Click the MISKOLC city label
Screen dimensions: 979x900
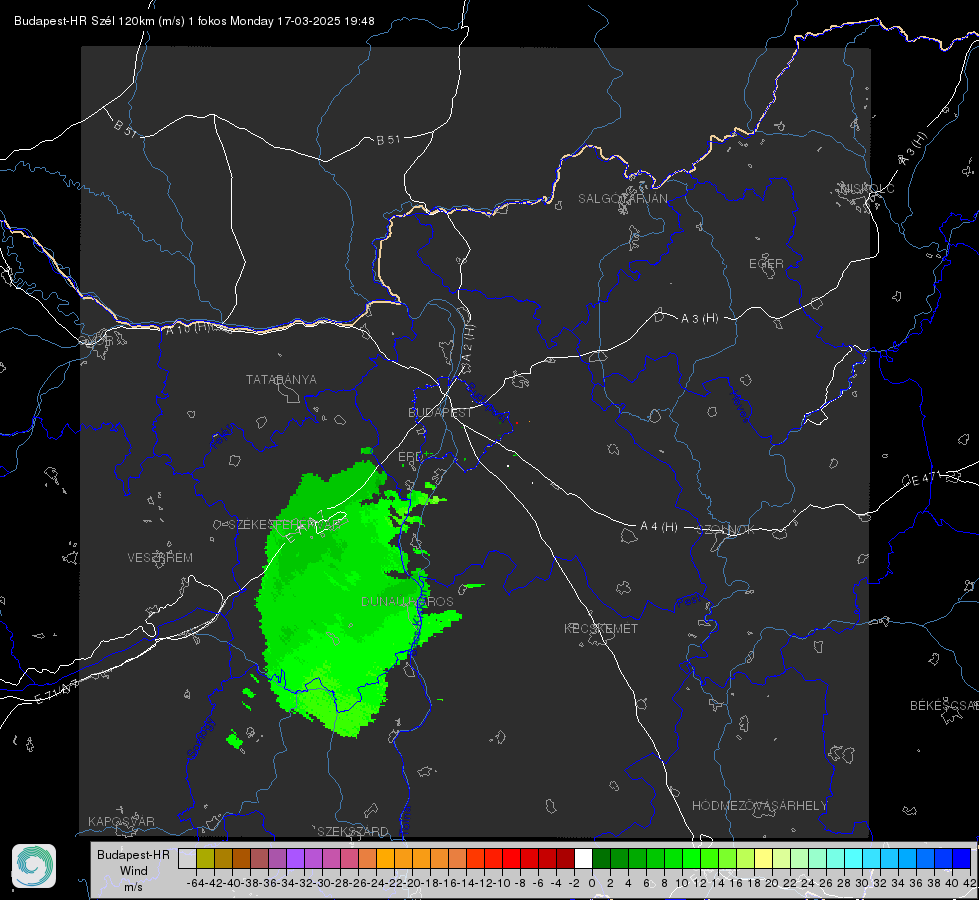click(867, 189)
